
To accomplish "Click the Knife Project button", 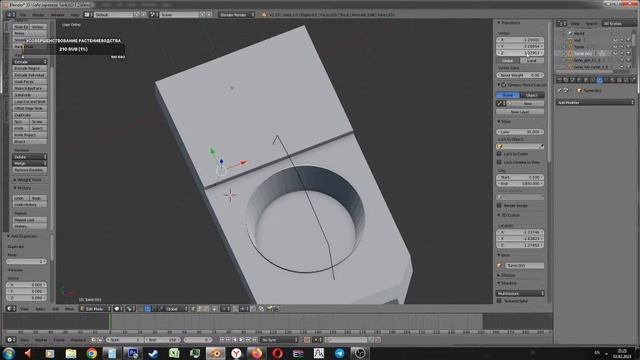I will 30,135.
